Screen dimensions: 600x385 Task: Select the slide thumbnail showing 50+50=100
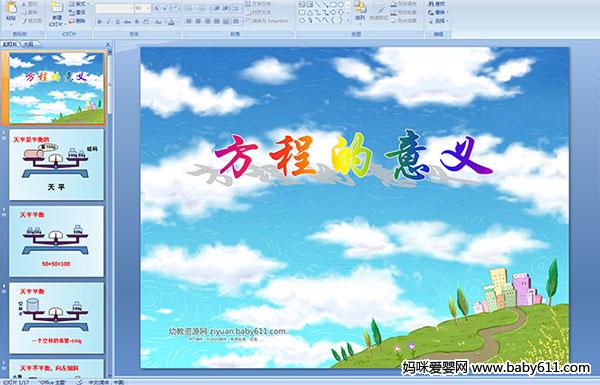point(56,241)
